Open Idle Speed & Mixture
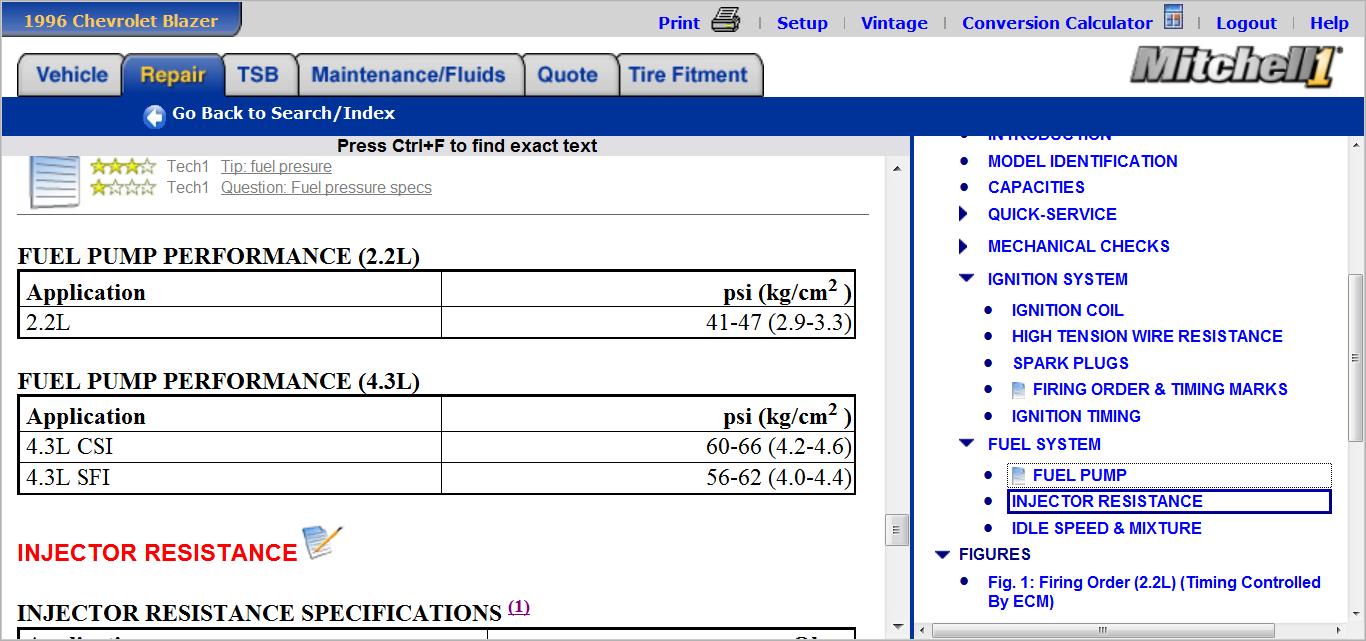Screen dimensions: 1366x641 coord(1106,528)
